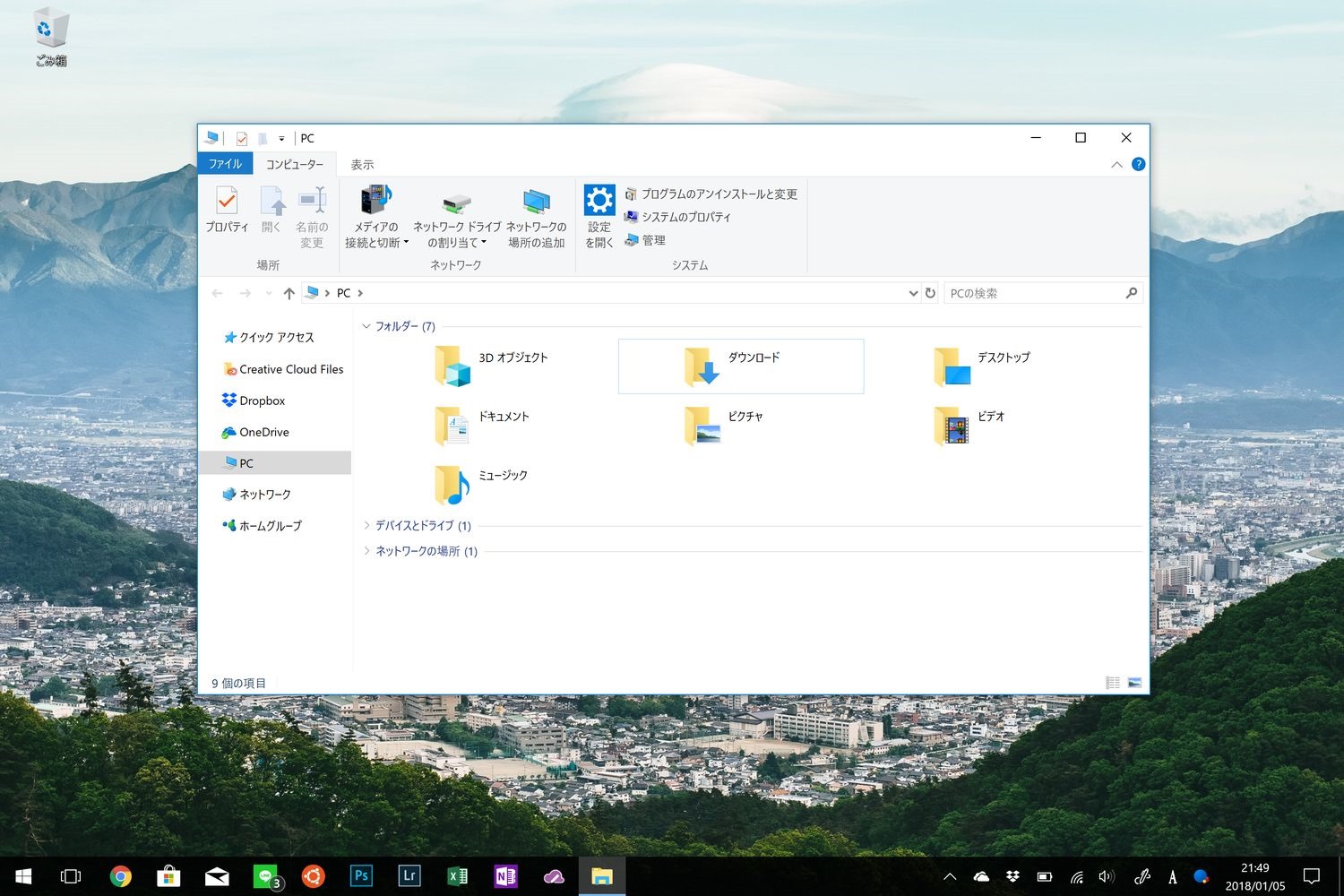This screenshot has width=1344, height=896.
Task: Select the ミュージック folder
Action: click(481, 484)
